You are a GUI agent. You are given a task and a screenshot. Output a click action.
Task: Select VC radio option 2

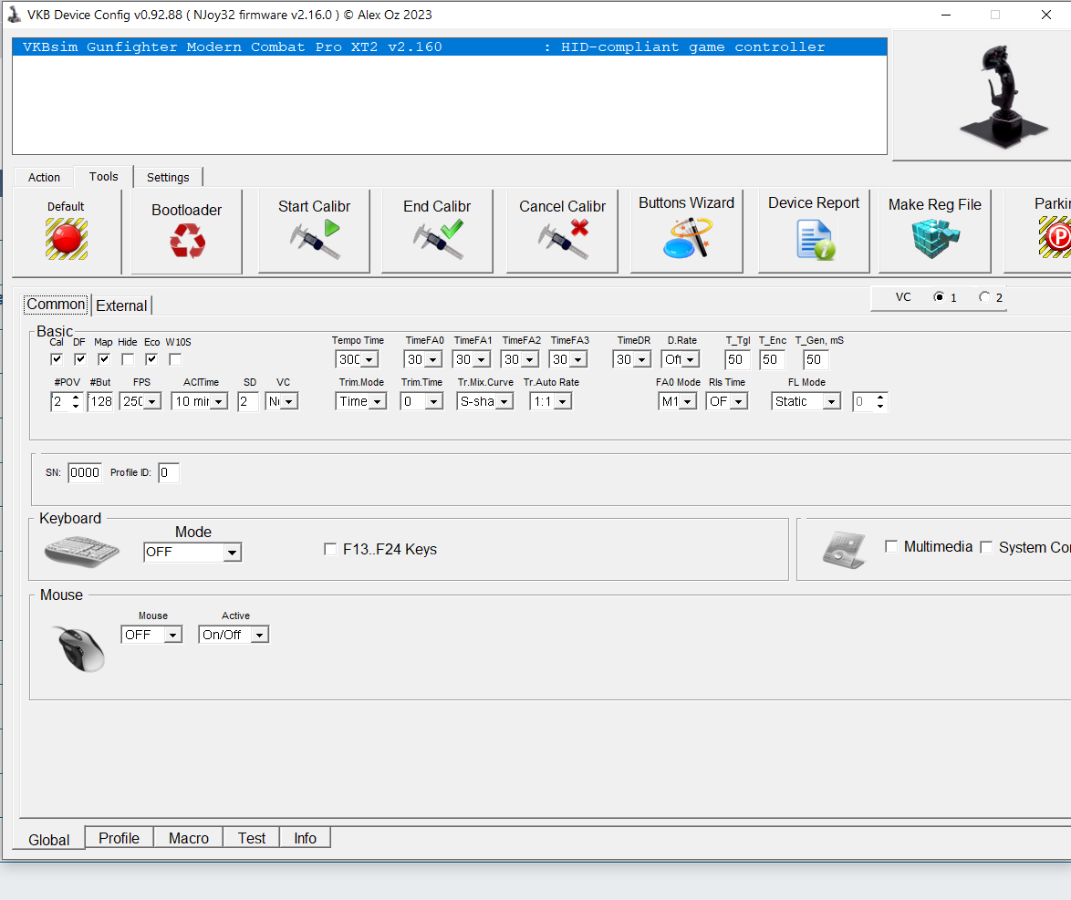984,297
